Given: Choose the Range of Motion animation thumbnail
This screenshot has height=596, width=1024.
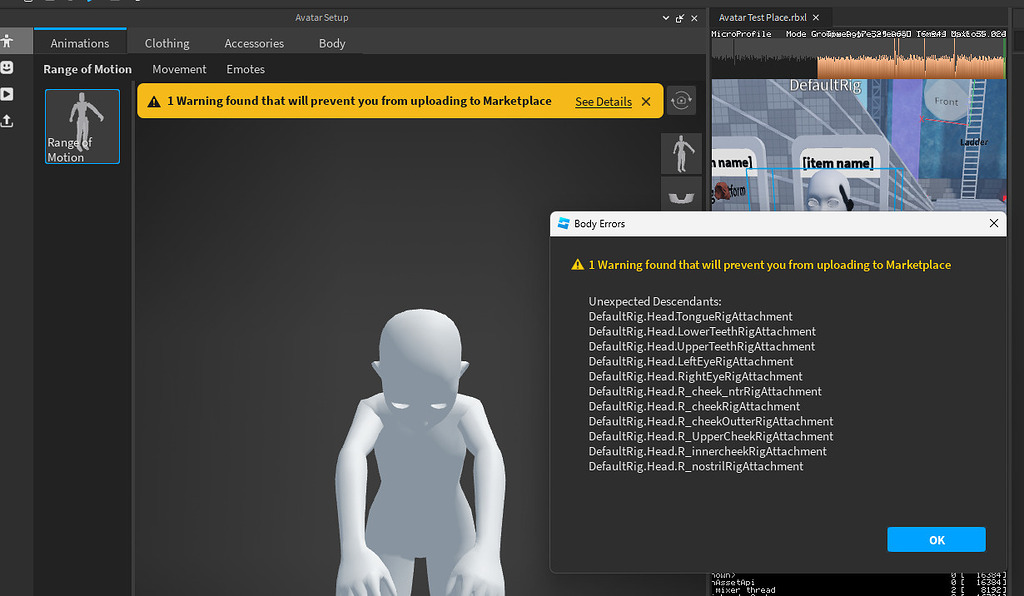Looking at the screenshot, I should tap(82, 127).
